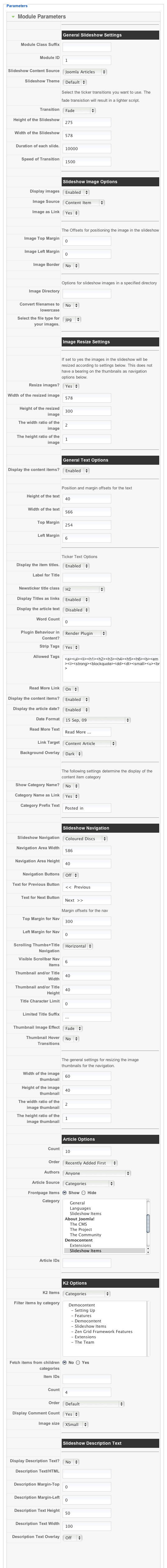
Task: Open the Date Format dropdown
Action: tap(97, 720)
